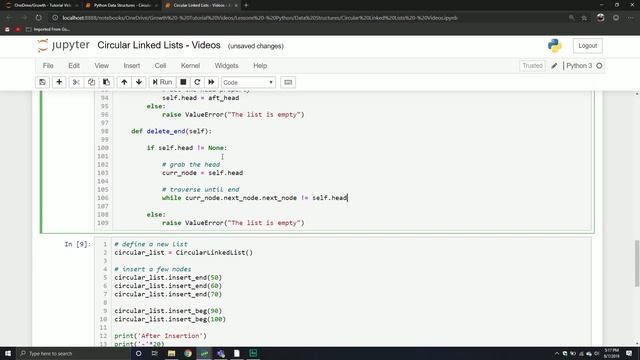Open the View menu
Screen dimensions: 640x360
tap(102, 66)
